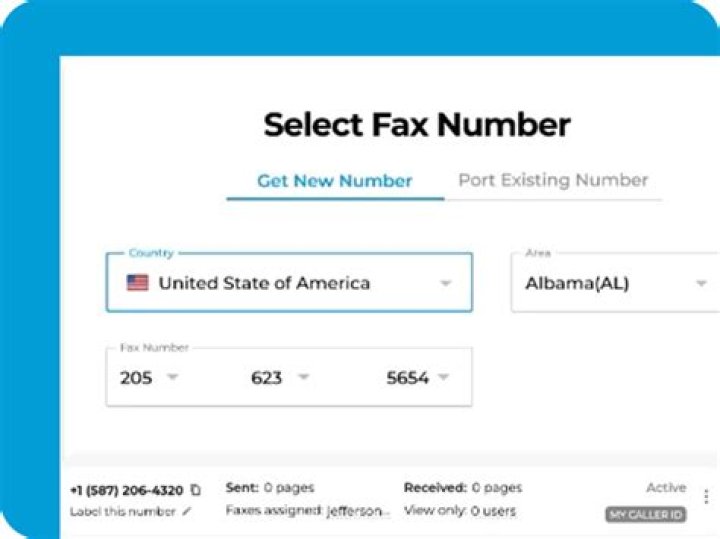Image resolution: width=720 pixels, height=539 pixels.
Task: Expand the 5654 line number dropdown
Action: pyautogui.click(x=443, y=378)
